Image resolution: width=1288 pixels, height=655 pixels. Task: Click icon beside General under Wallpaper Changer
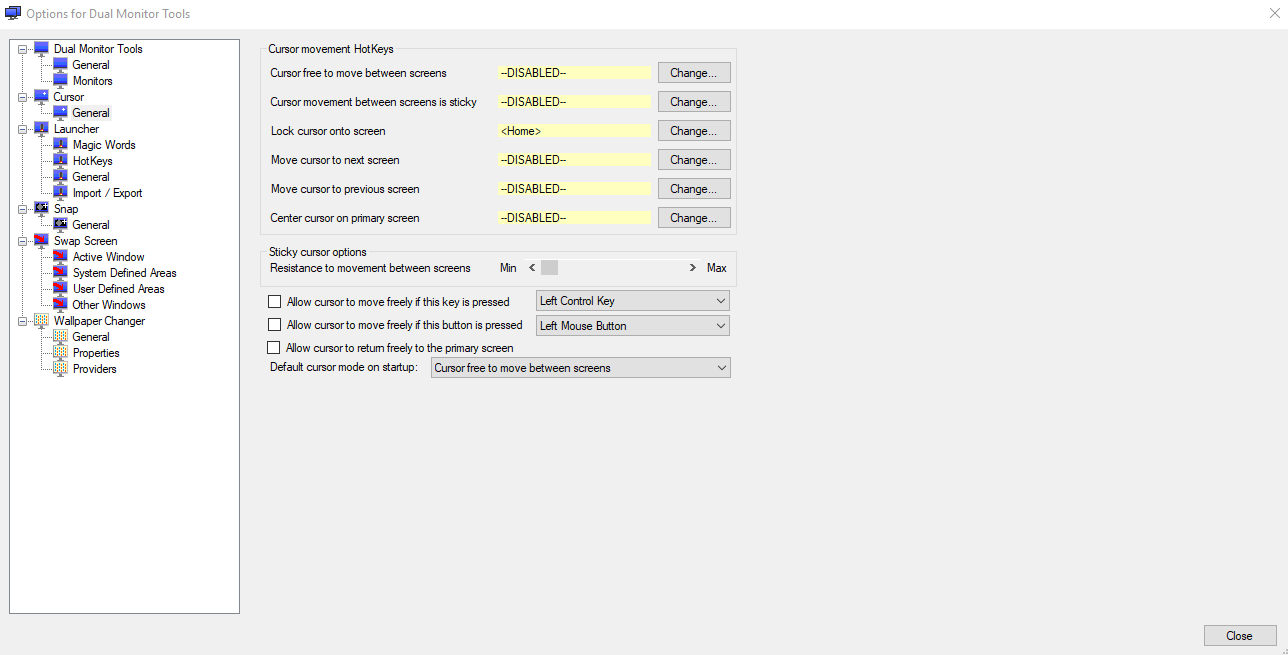(60, 337)
